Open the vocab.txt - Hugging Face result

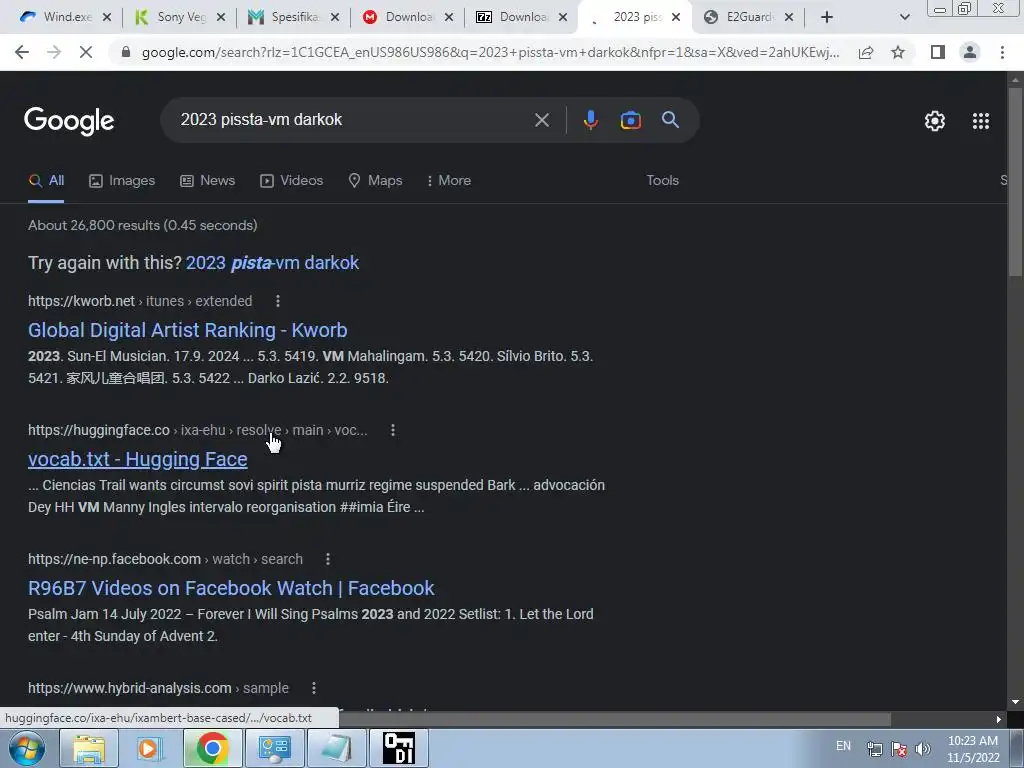coord(138,460)
